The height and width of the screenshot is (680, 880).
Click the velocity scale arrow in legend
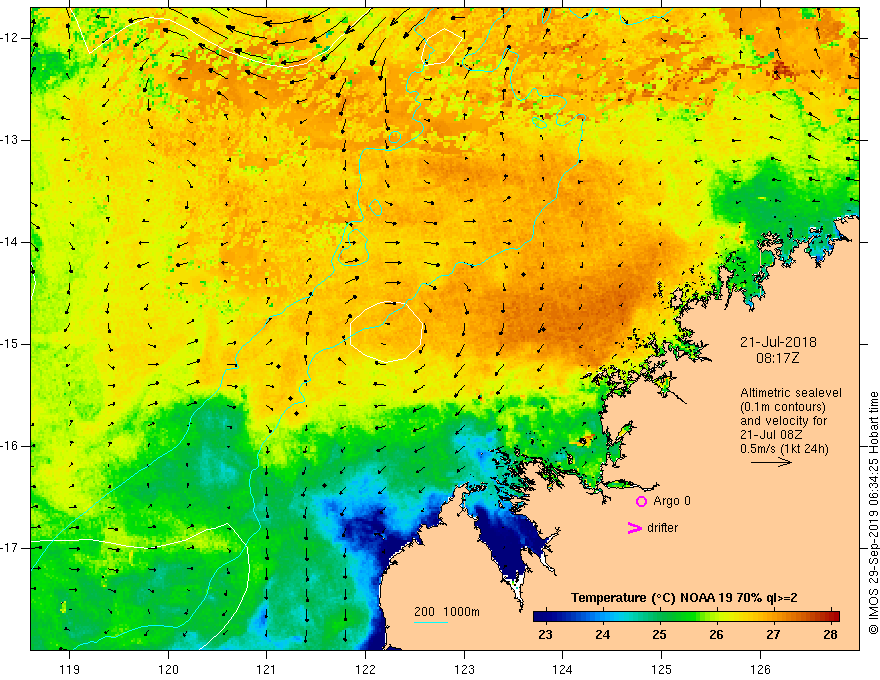tap(771, 462)
